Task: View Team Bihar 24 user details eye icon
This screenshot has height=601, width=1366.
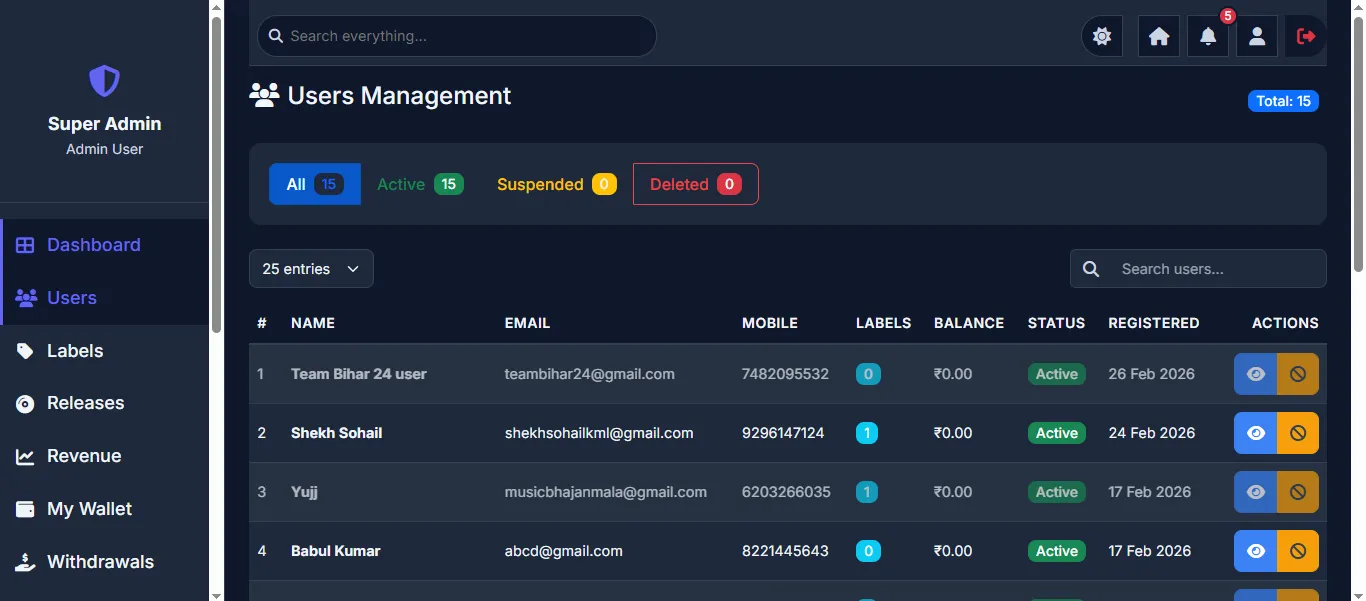Action: click(x=1256, y=374)
